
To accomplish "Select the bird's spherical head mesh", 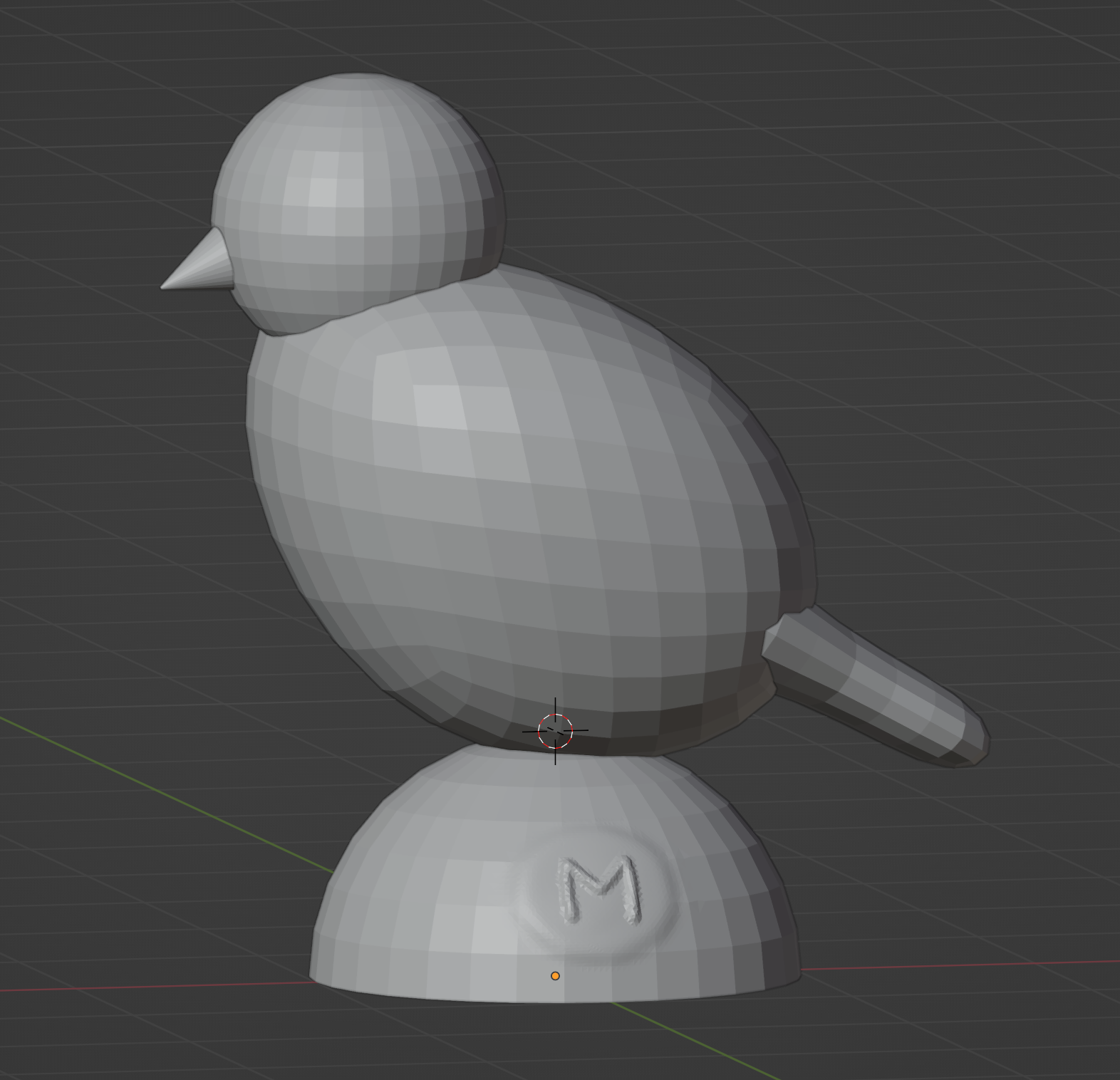I will point(358,203).
